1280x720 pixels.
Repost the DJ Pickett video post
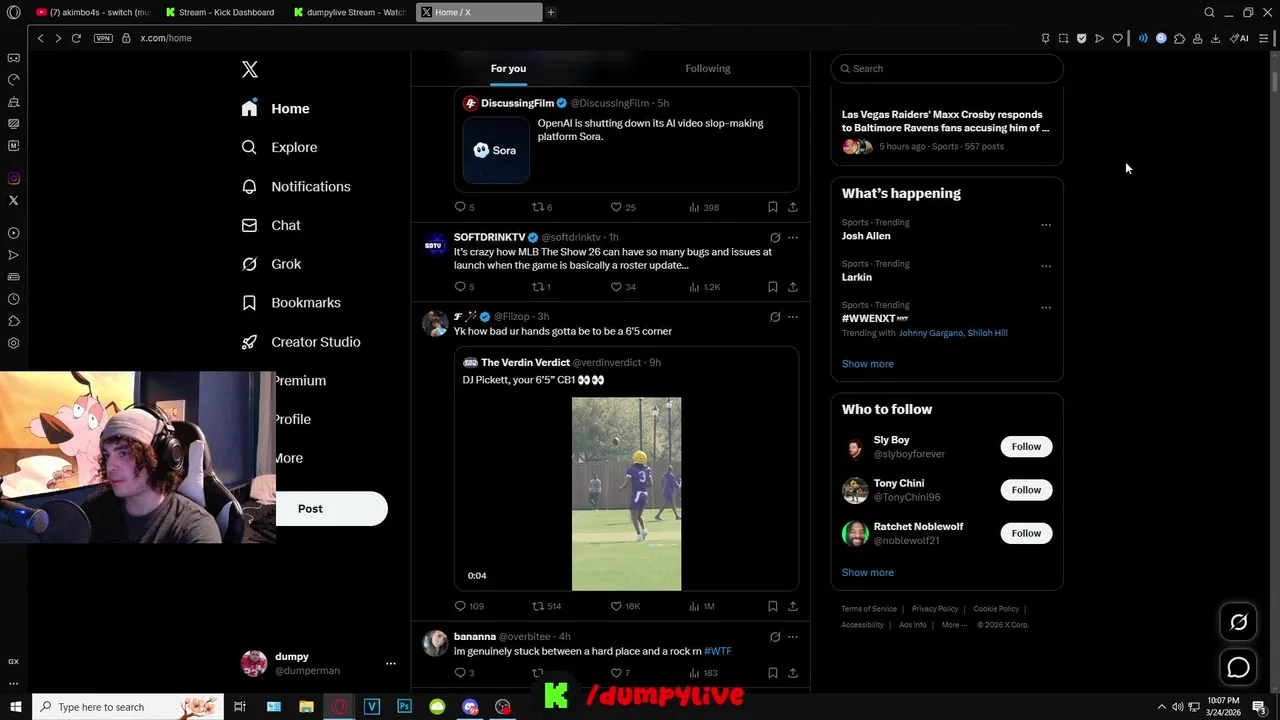click(x=547, y=606)
